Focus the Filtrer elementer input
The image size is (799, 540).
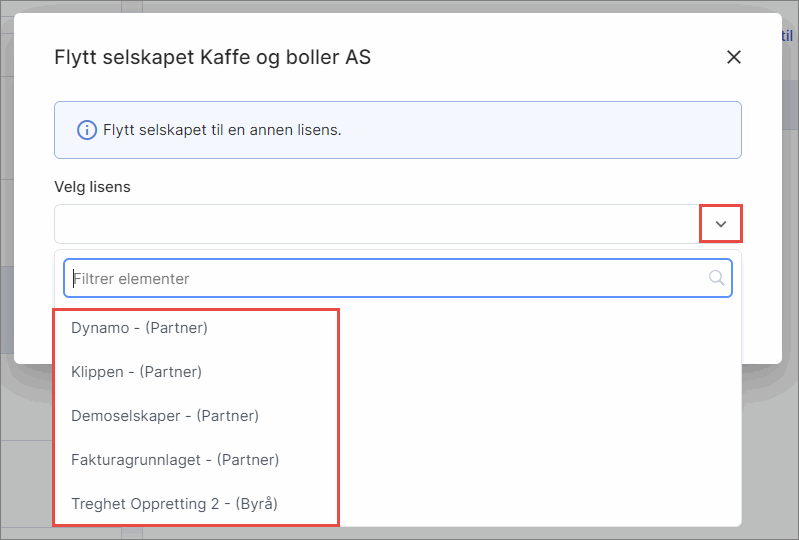(x=380, y=278)
